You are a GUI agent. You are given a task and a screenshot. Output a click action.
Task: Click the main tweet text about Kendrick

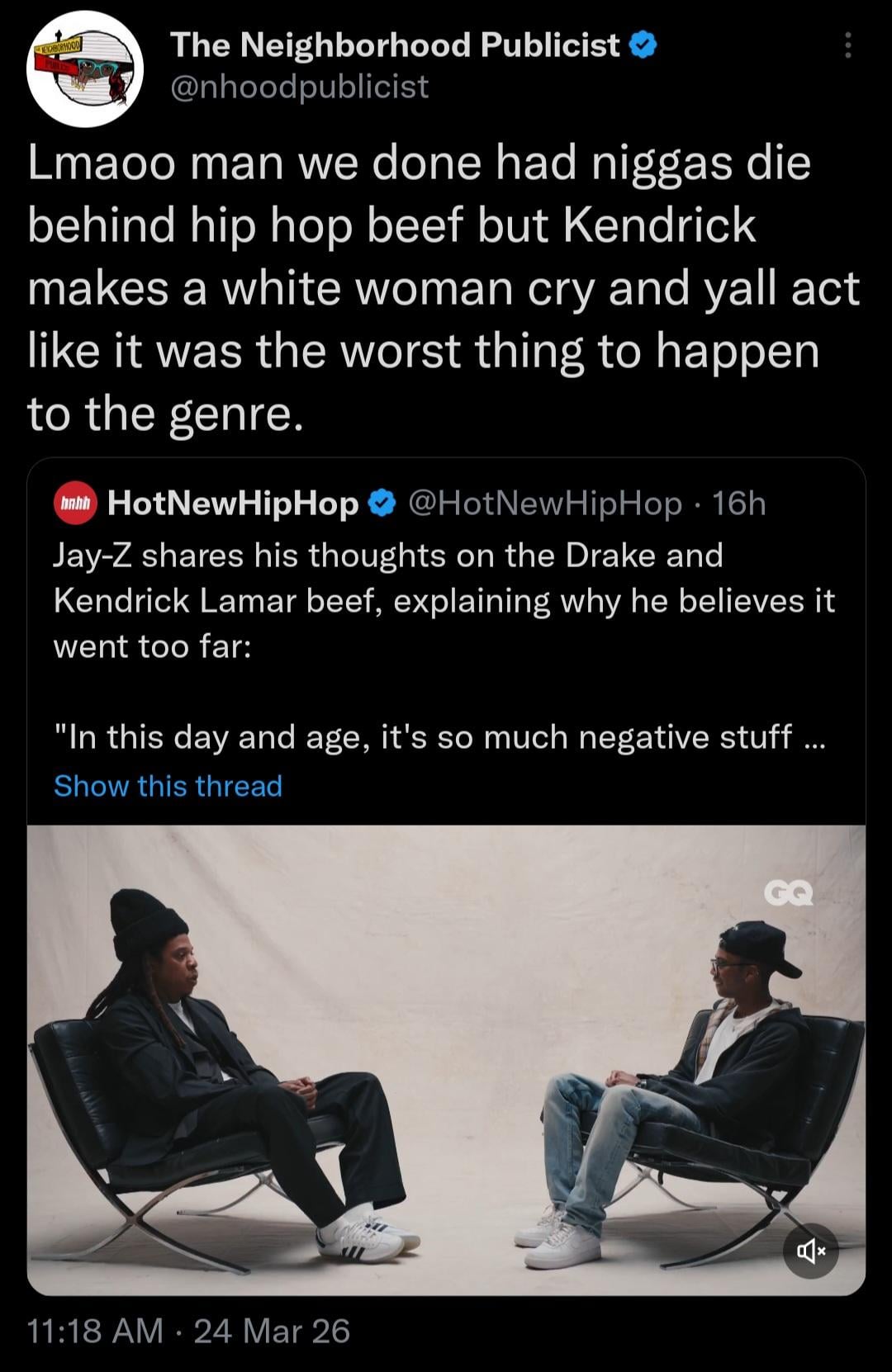click(x=444, y=288)
